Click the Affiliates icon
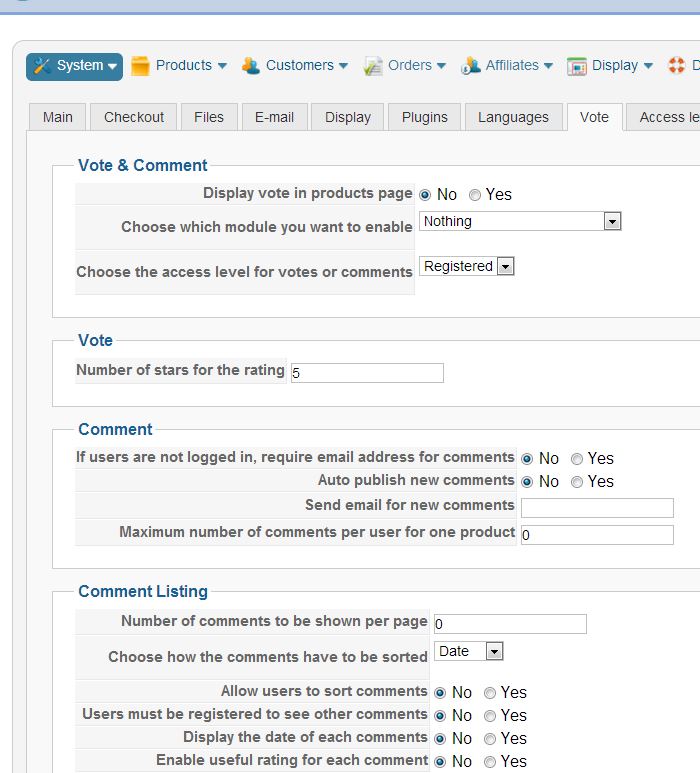Viewport: 700px width, 773px height. (x=470, y=66)
